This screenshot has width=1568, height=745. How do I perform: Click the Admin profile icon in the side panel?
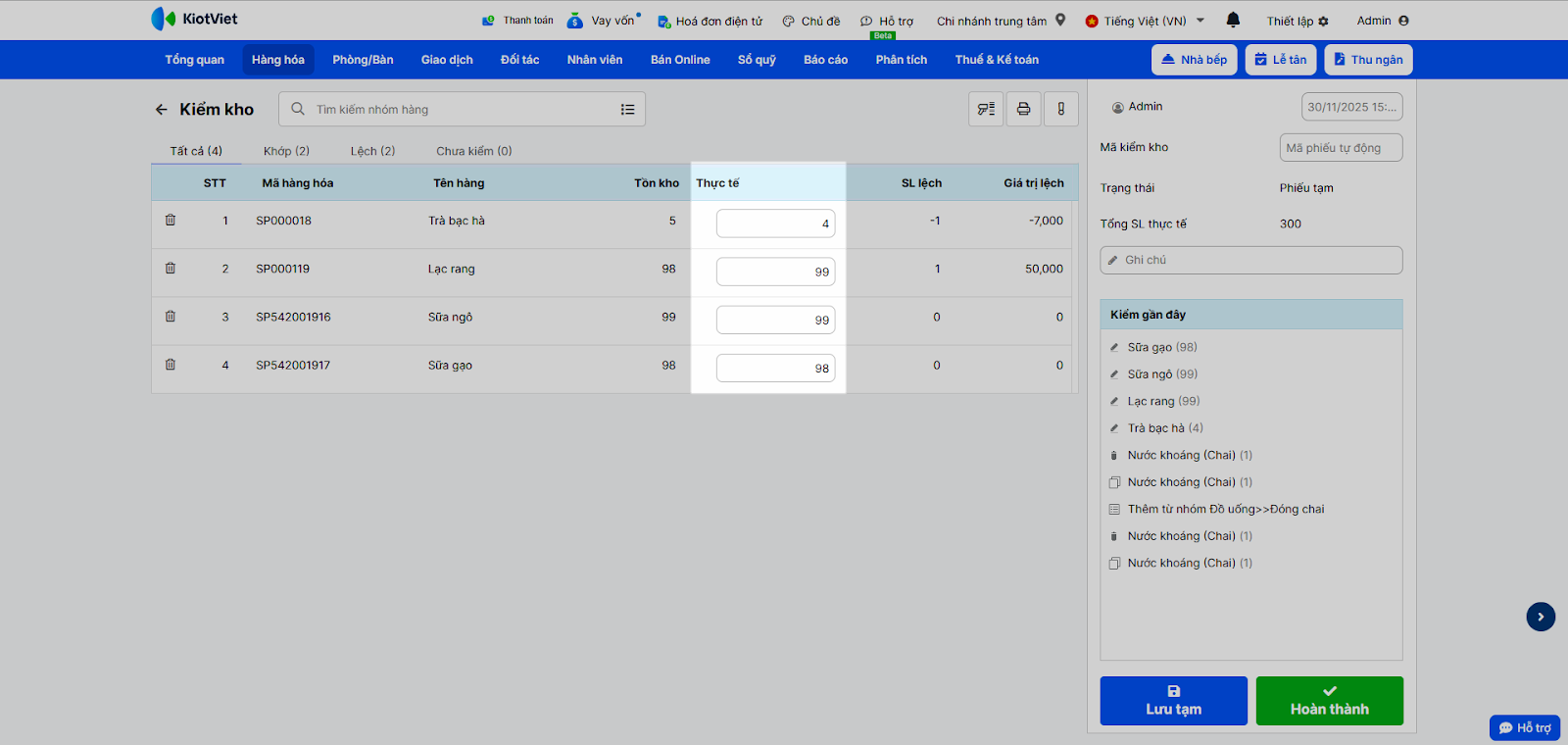tap(1118, 107)
